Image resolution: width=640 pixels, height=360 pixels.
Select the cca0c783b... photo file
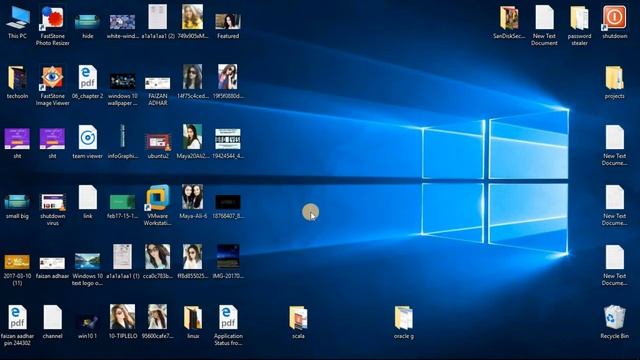(x=158, y=257)
